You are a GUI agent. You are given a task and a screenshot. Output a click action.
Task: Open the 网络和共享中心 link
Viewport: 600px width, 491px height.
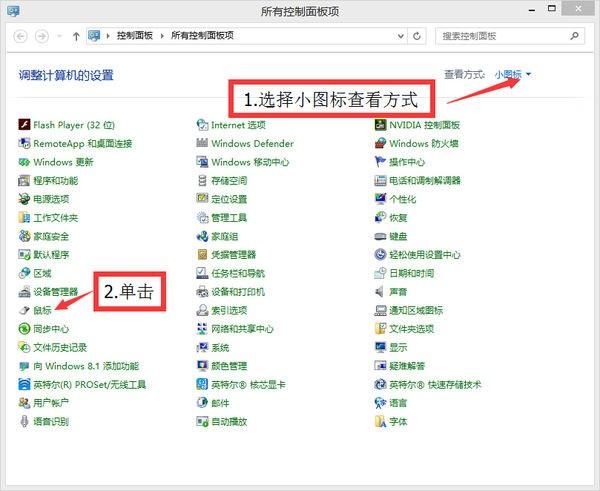pos(242,329)
